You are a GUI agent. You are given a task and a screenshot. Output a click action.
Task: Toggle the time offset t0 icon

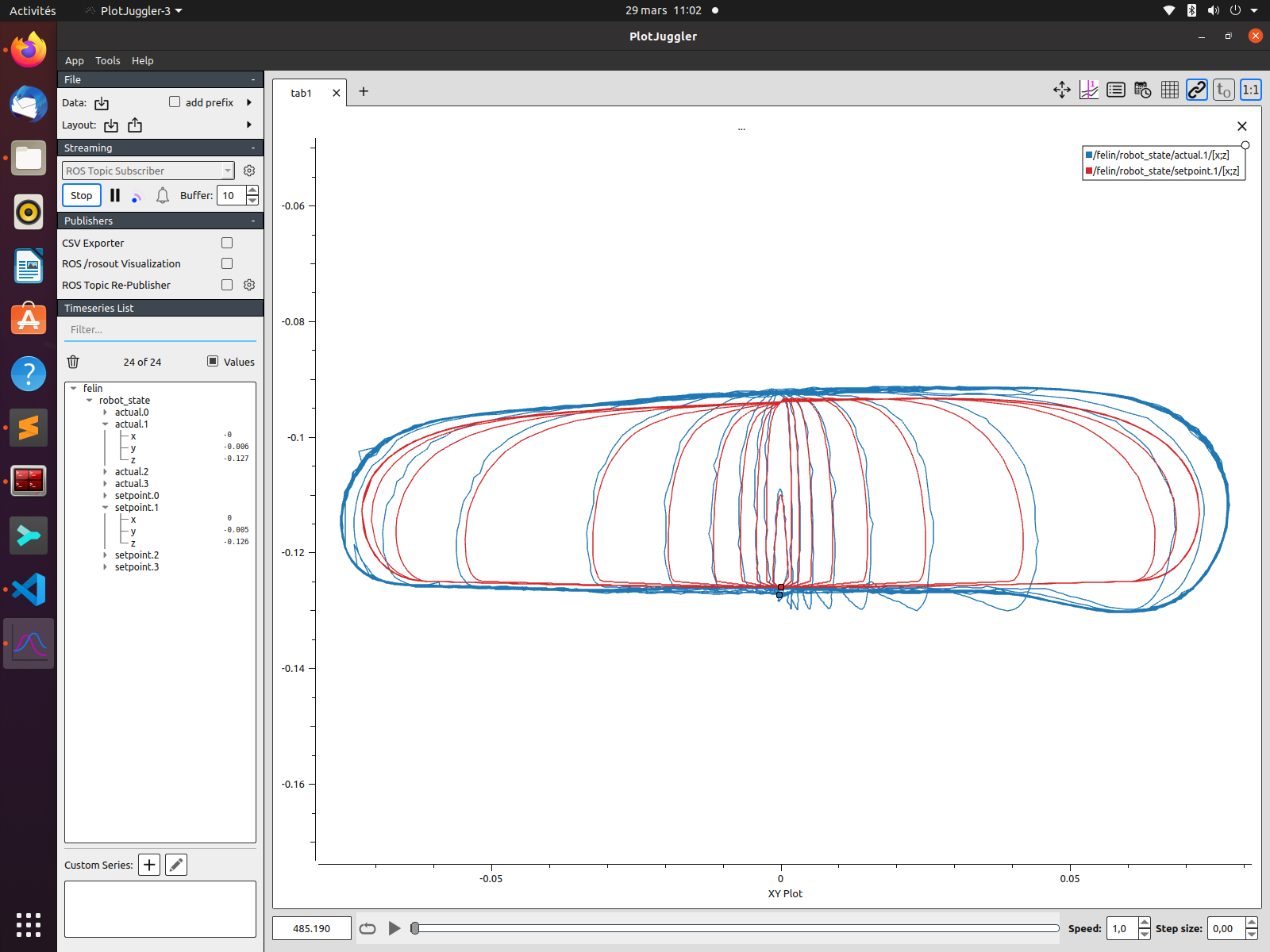[x=1224, y=90]
